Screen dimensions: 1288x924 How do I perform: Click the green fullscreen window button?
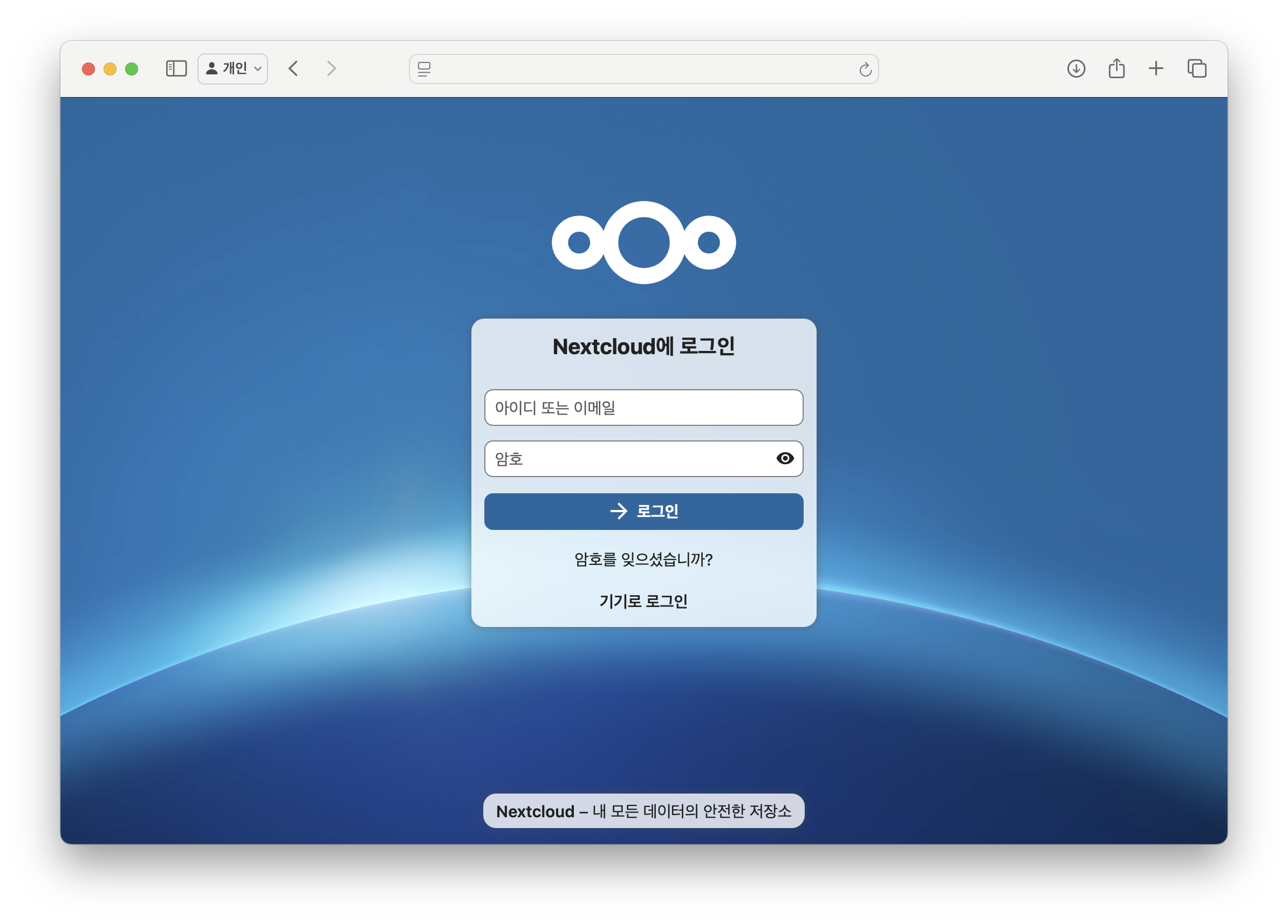coord(132,68)
